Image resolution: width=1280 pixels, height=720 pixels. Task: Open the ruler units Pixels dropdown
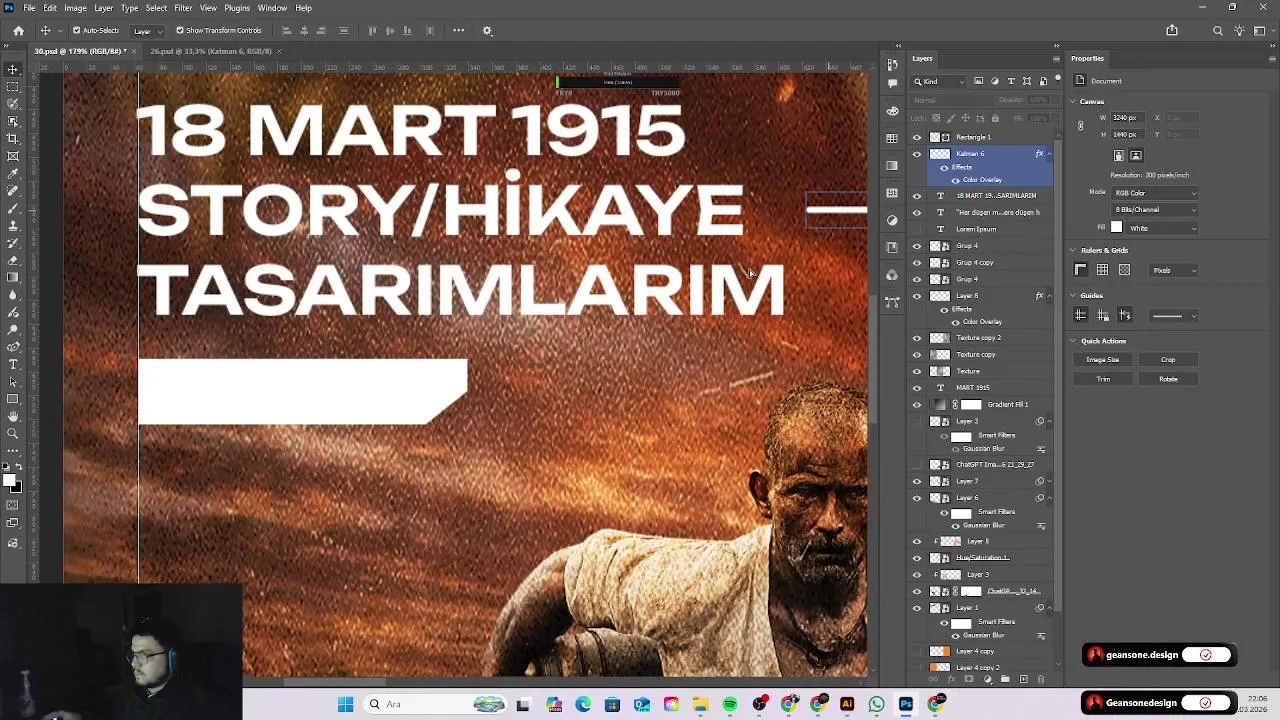(1174, 270)
